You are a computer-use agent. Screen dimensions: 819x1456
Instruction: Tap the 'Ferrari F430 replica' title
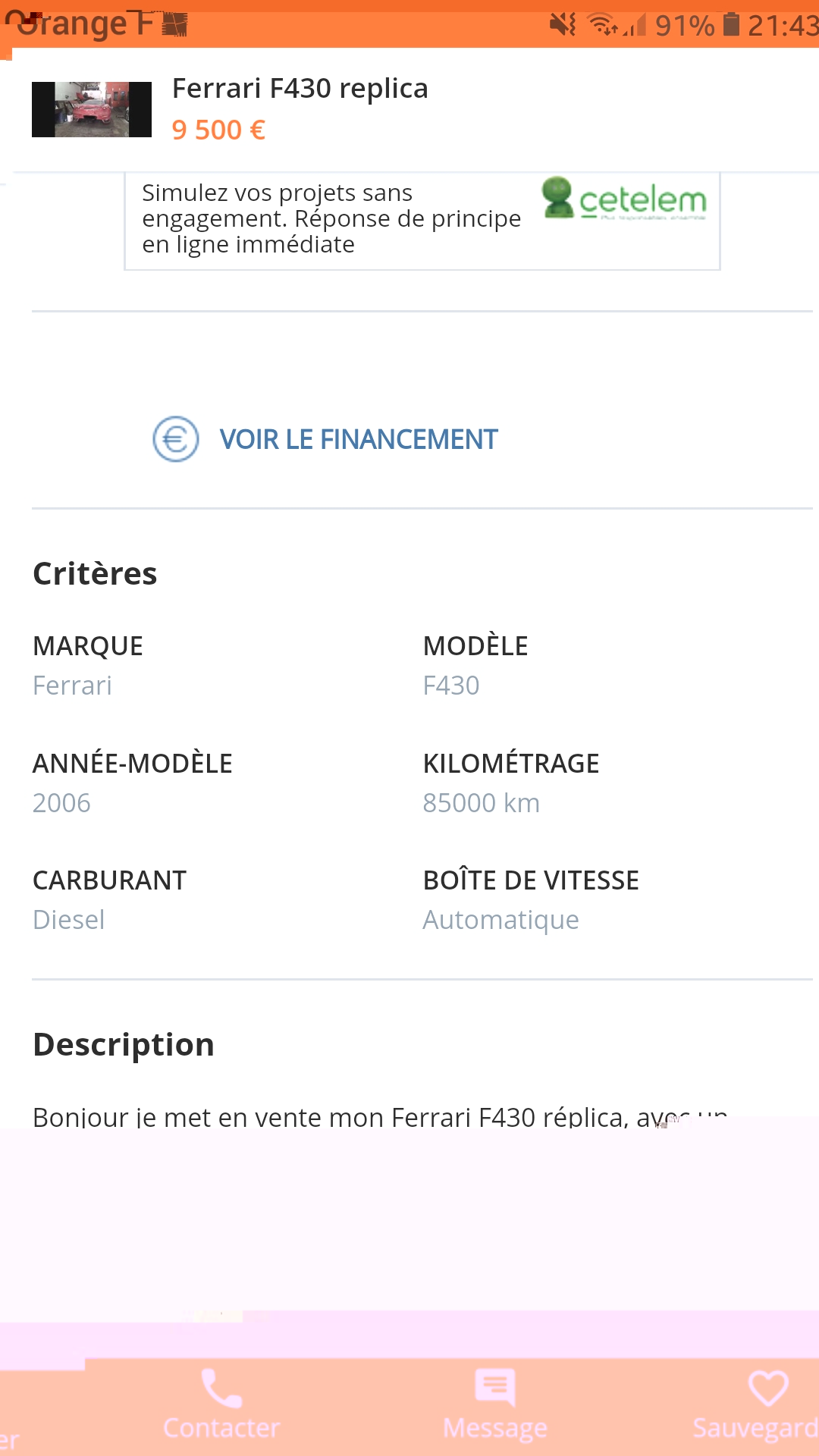tap(300, 89)
